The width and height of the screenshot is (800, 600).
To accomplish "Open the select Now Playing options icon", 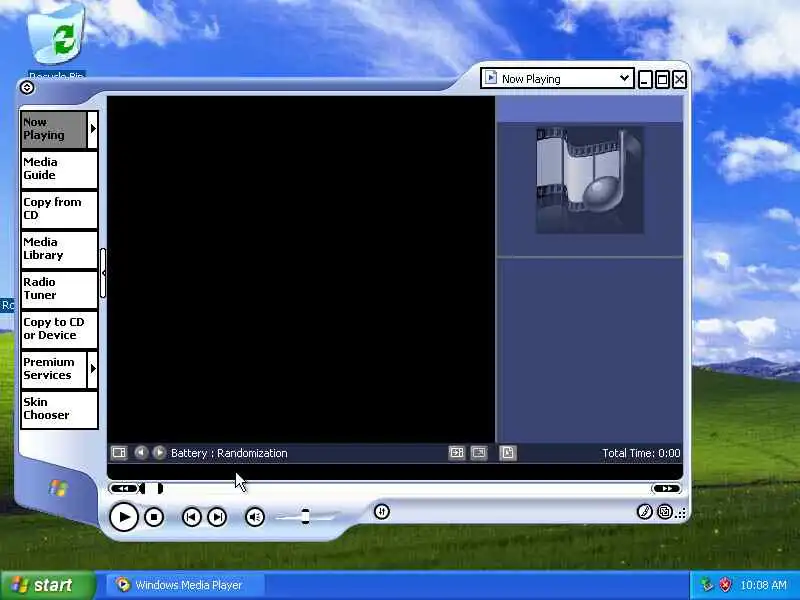I will (119, 453).
